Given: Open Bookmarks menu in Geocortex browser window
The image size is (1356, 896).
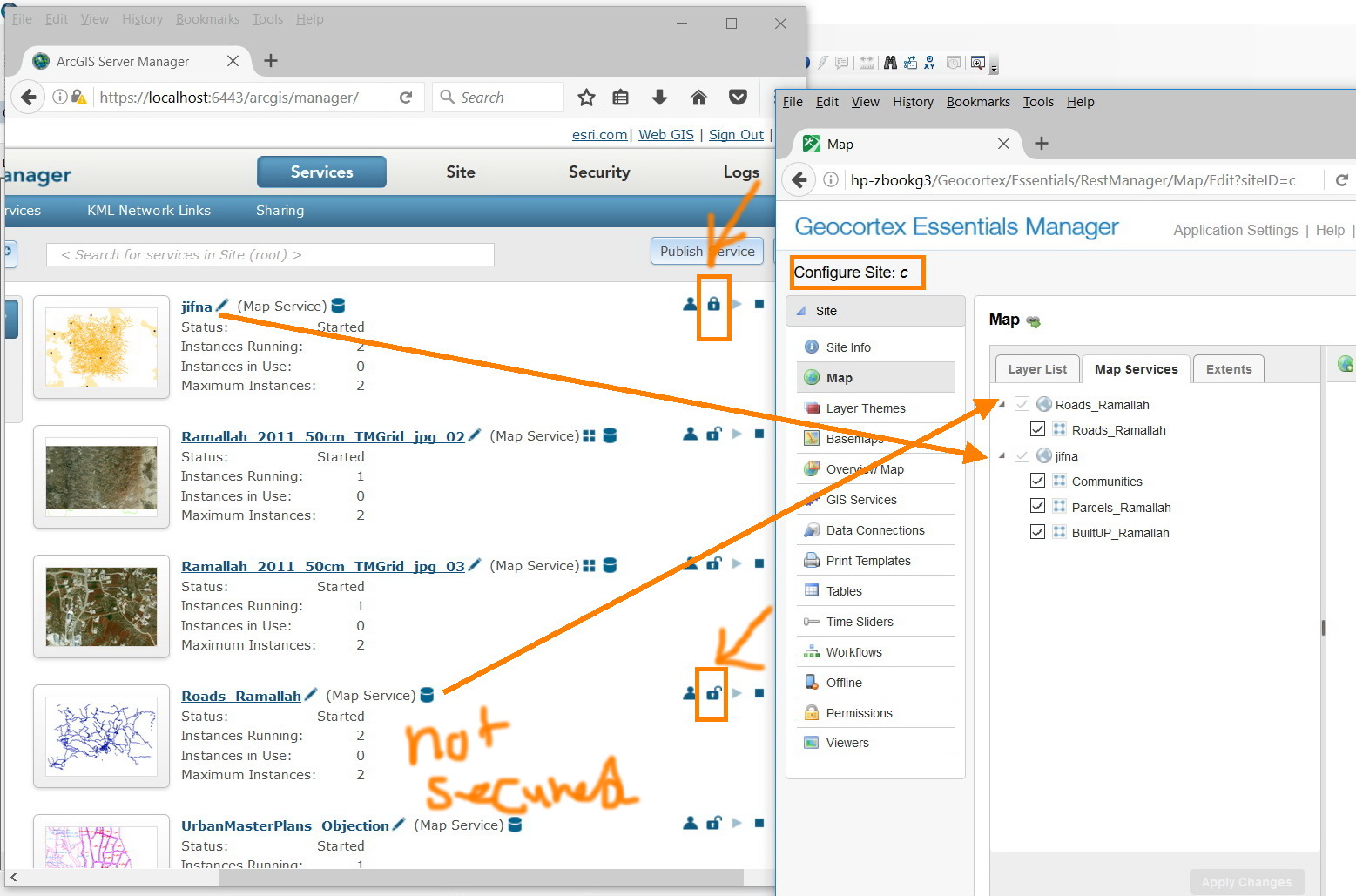Looking at the screenshot, I should click(978, 102).
